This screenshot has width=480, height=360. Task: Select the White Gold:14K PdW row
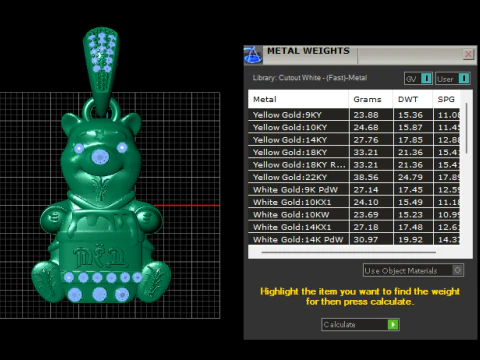(354, 239)
